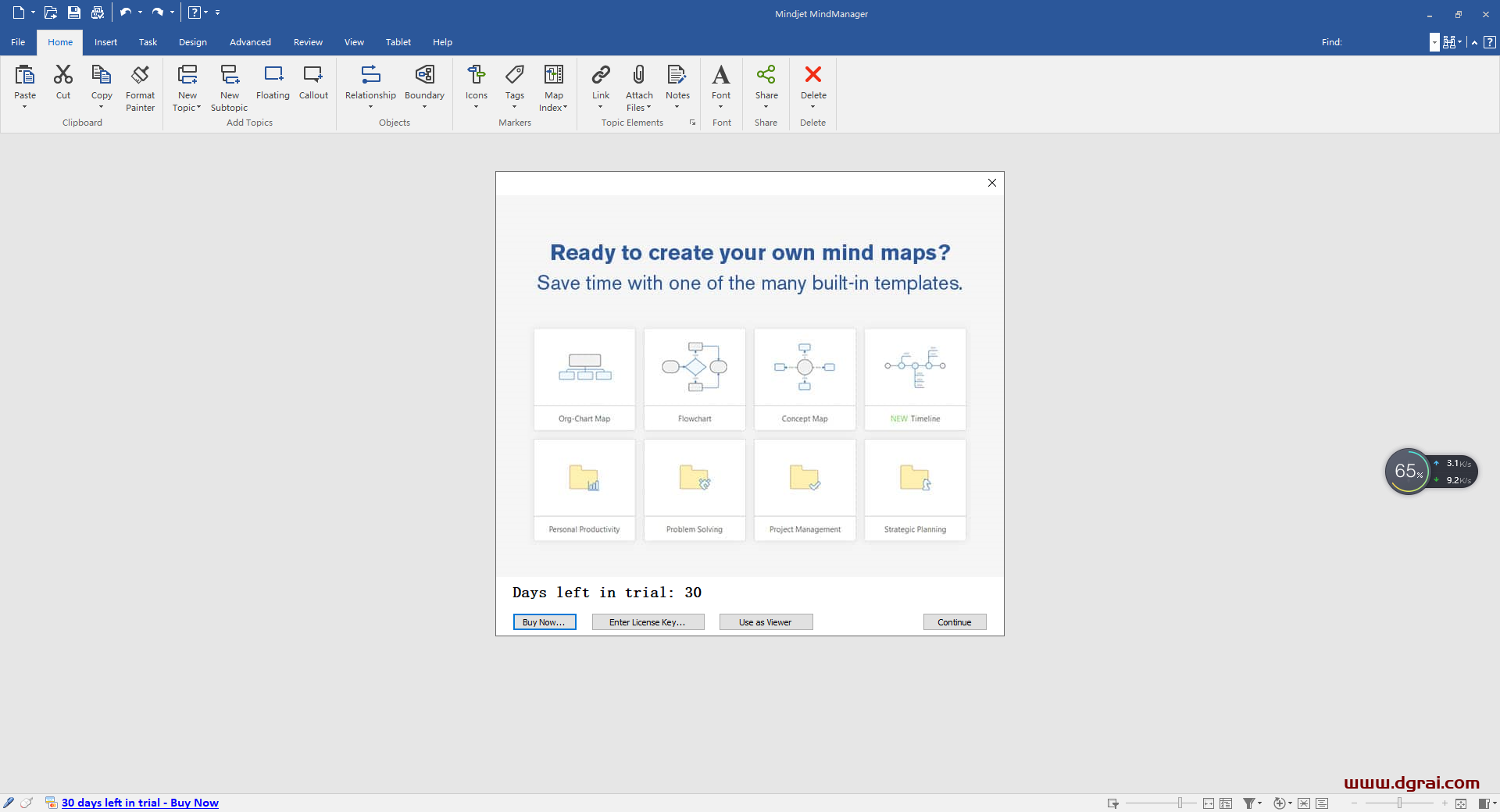Screen dimensions: 1500x812
Task: Open the Design ribbon tab
Action: pos(192,42)
